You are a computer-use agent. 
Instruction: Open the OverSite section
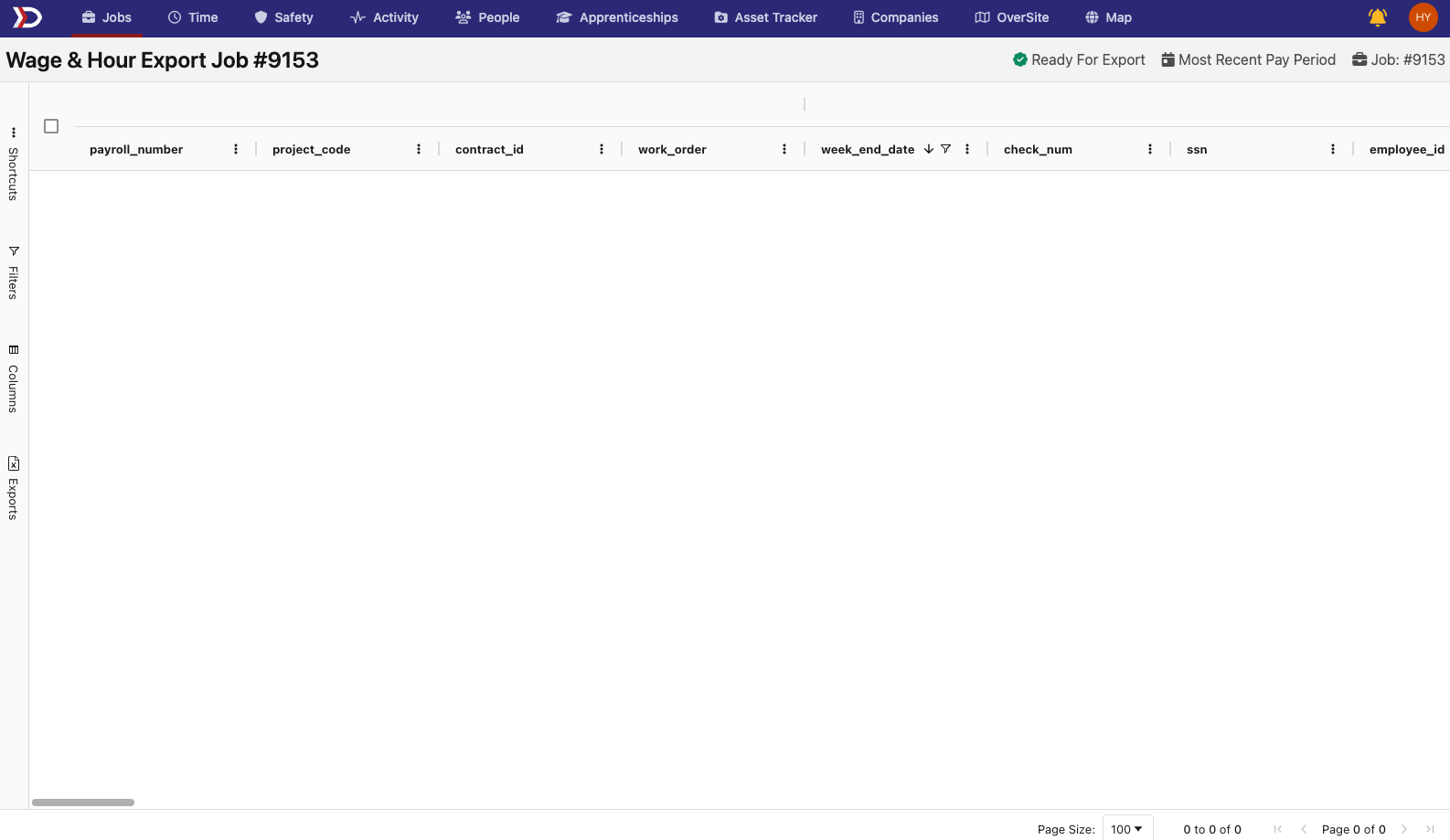(1012, 17)
